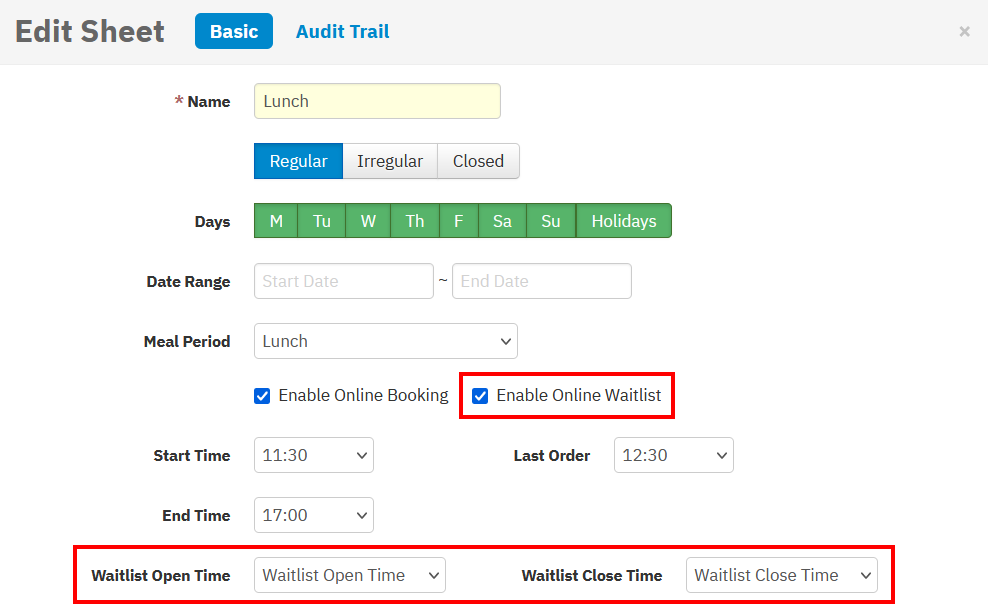Toggle Monday in Days
Viewport: 988px width, 613px height.
pyautogui.click(x=276, y=221)
